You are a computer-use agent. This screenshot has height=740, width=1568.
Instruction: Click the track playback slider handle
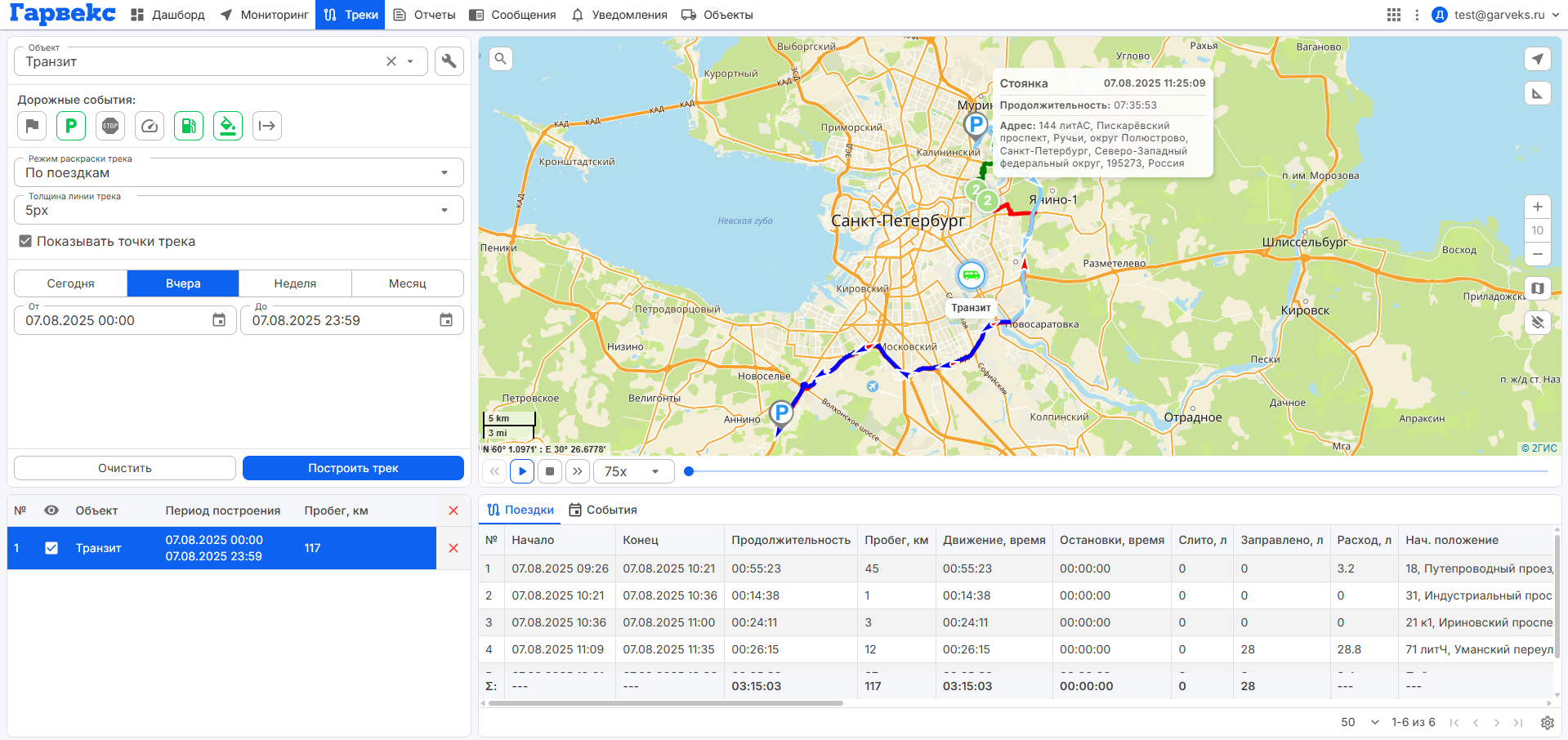tap(689, 471)
